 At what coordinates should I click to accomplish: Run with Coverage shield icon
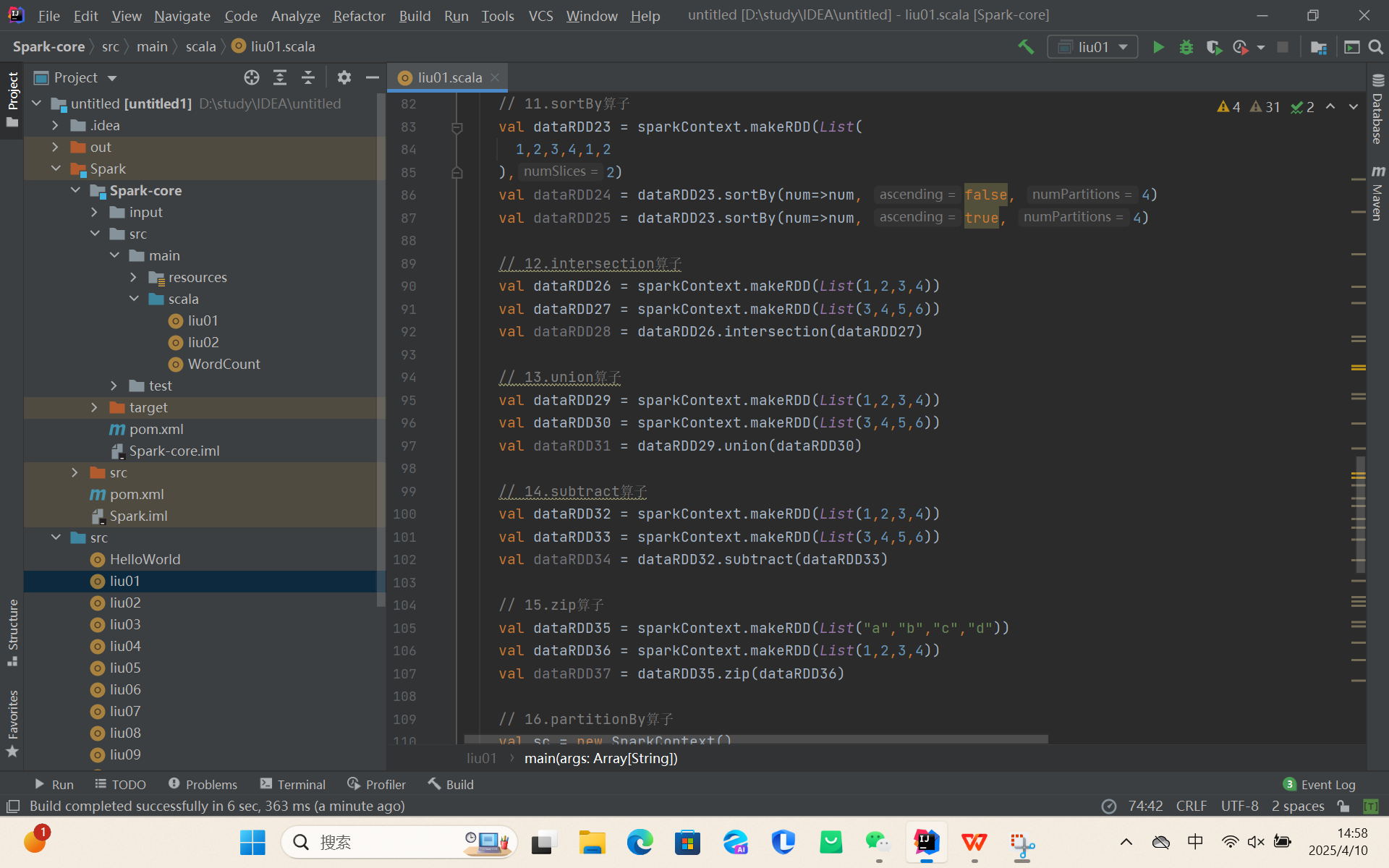[1214, 47]
